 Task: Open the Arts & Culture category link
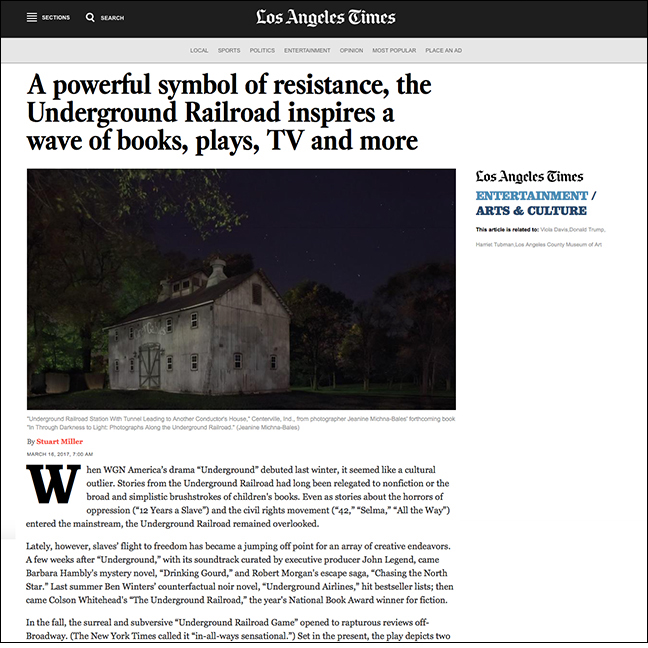pyautogui.click(x=531, y=211)
